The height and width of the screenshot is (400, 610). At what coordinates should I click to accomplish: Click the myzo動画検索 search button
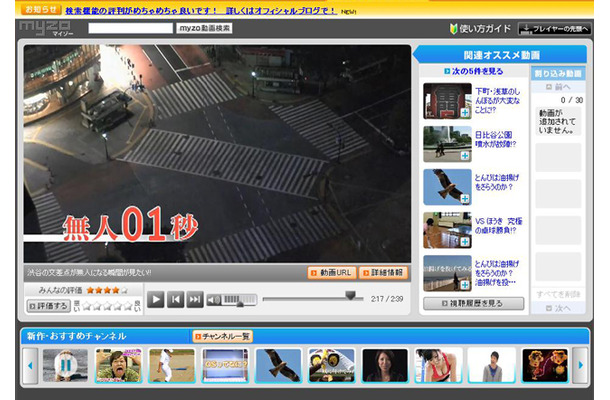204,28
